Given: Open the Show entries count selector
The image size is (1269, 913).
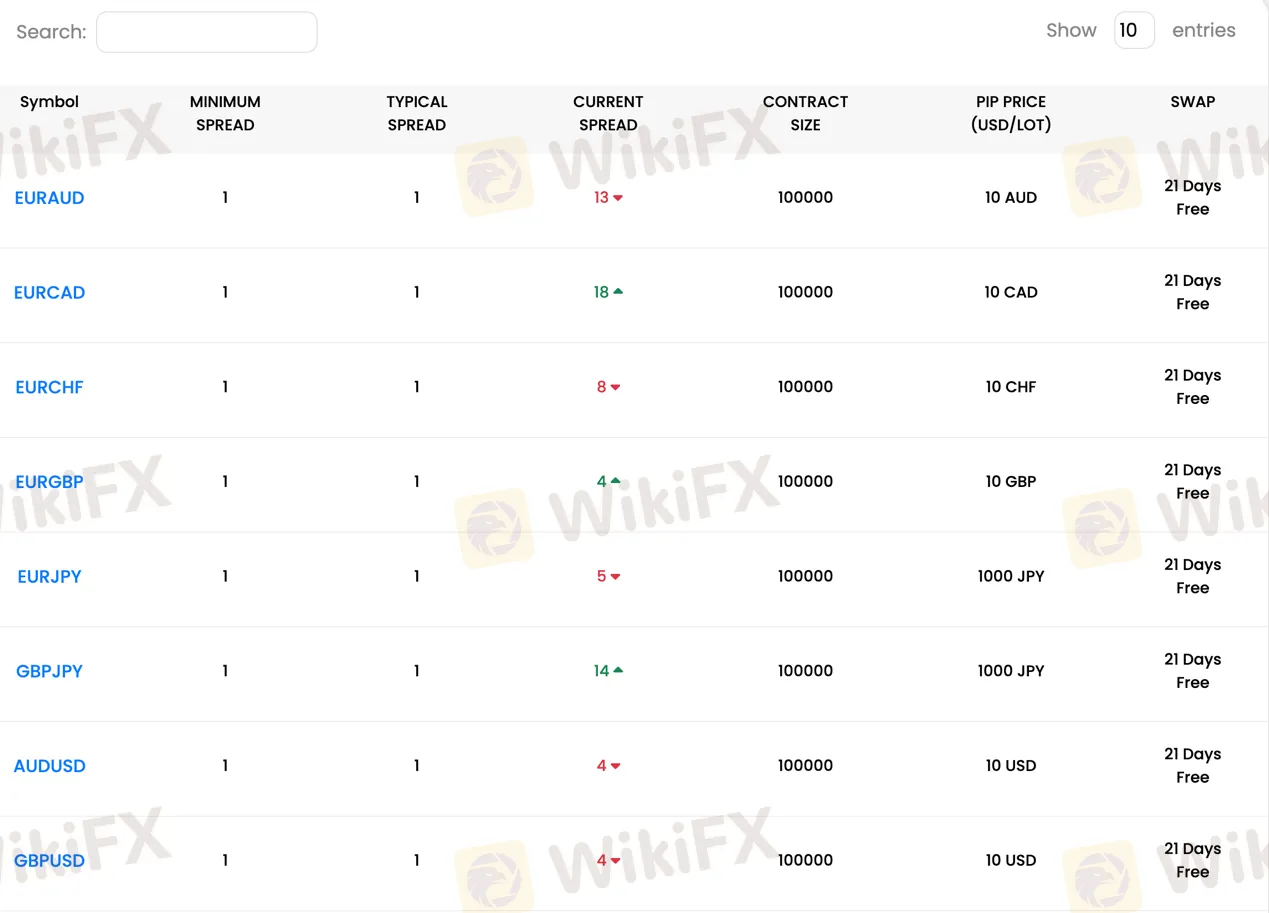Looking at the screenshot, I should click(x=1134, y=31).
